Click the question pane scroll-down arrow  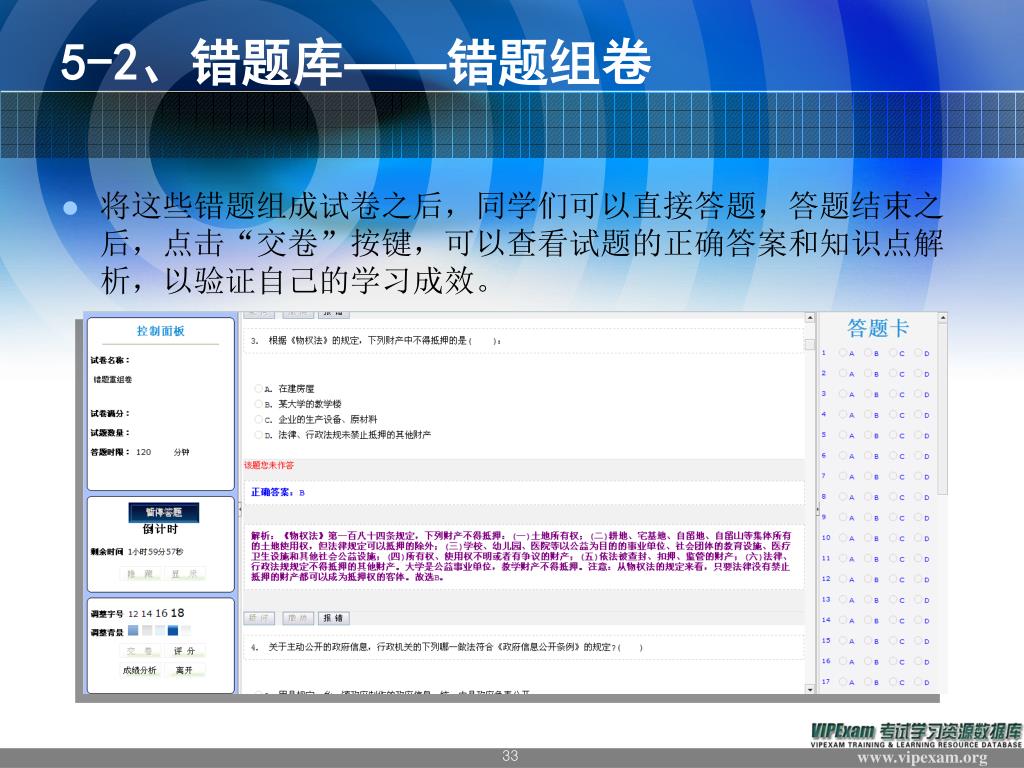point(810,689)
